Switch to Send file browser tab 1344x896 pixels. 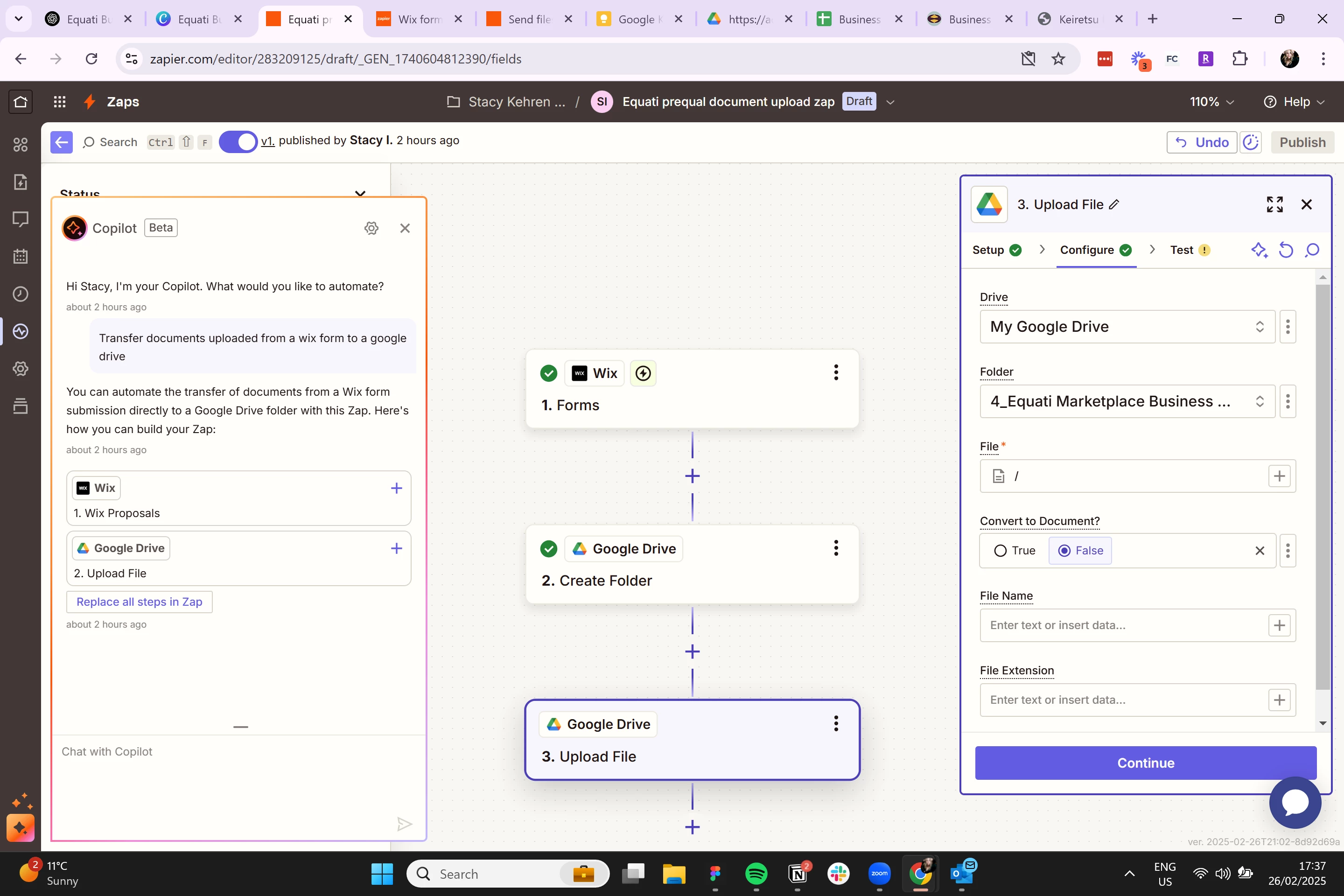point(529,19)
